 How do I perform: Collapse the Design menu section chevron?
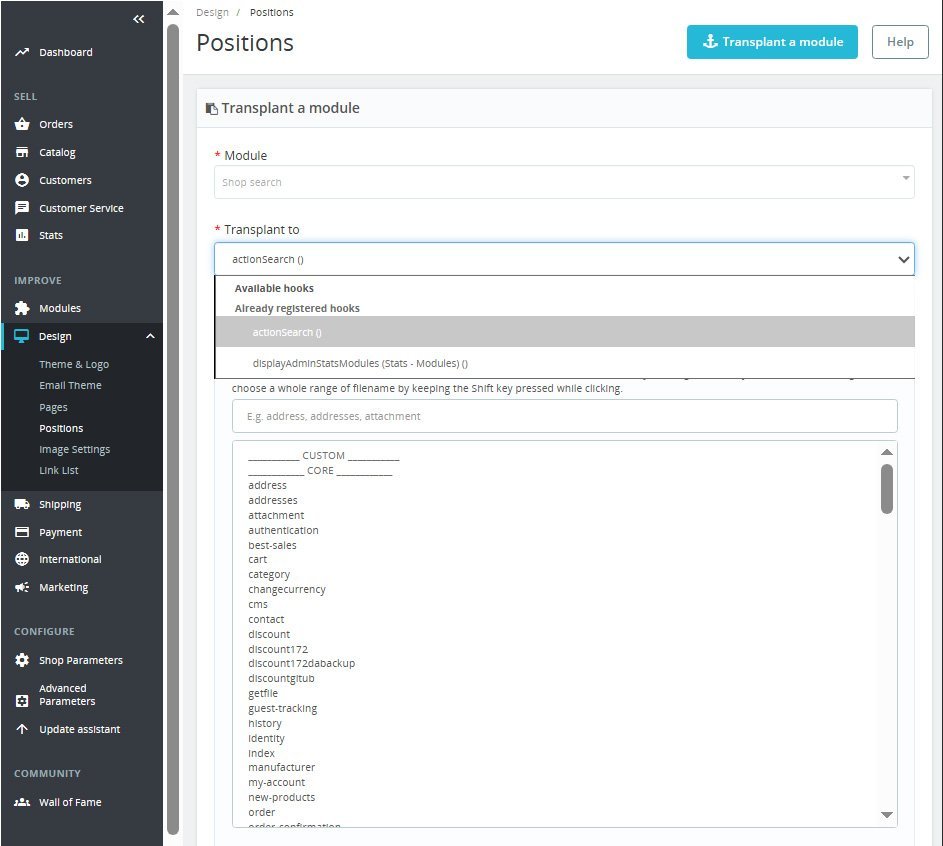(x=150, y=336)
